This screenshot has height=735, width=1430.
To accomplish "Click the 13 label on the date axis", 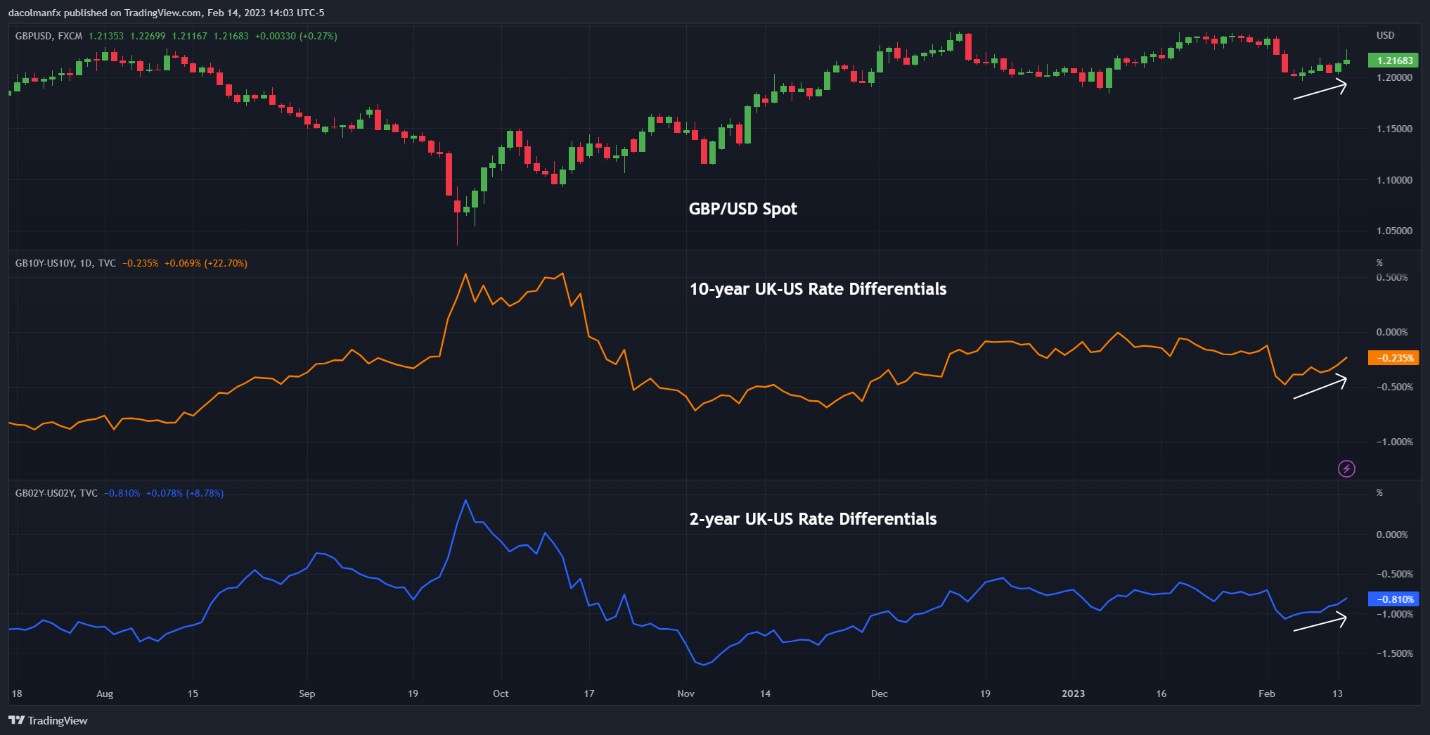I will pos(1340,692).
